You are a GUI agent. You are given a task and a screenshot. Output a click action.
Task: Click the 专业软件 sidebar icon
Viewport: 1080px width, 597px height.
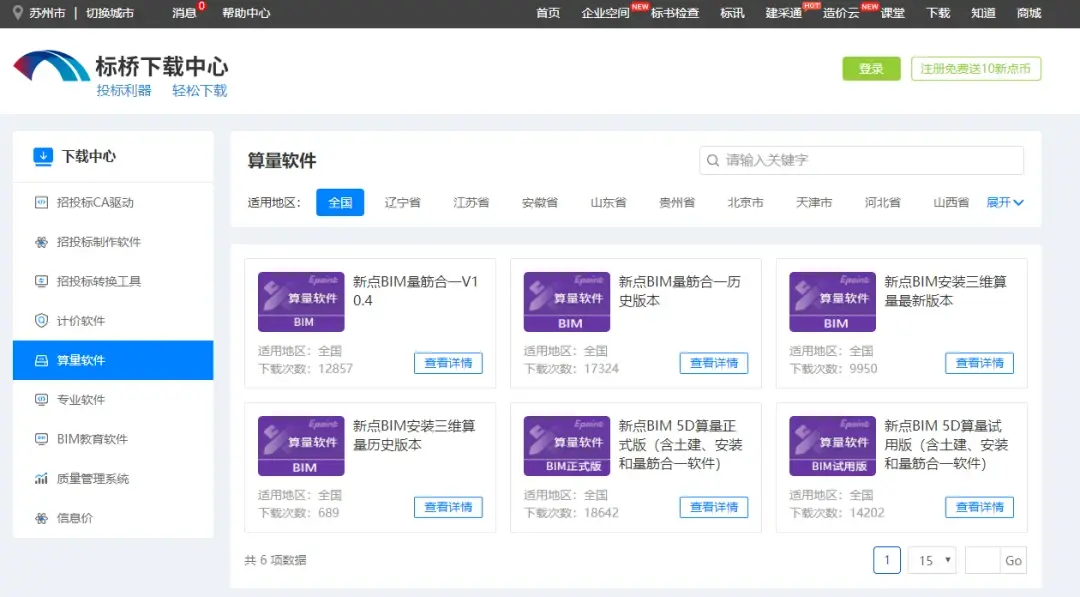(x=41, y=399)
